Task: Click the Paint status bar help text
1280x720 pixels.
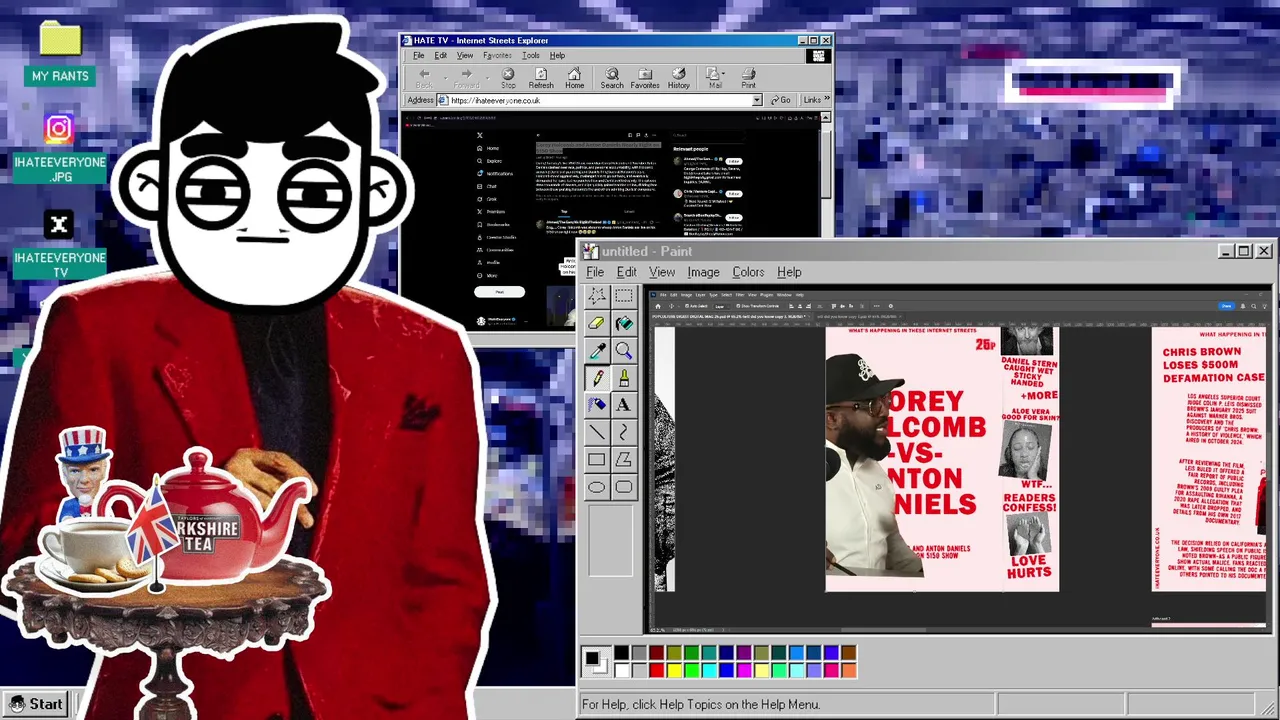Action: [x=701, y=705]
